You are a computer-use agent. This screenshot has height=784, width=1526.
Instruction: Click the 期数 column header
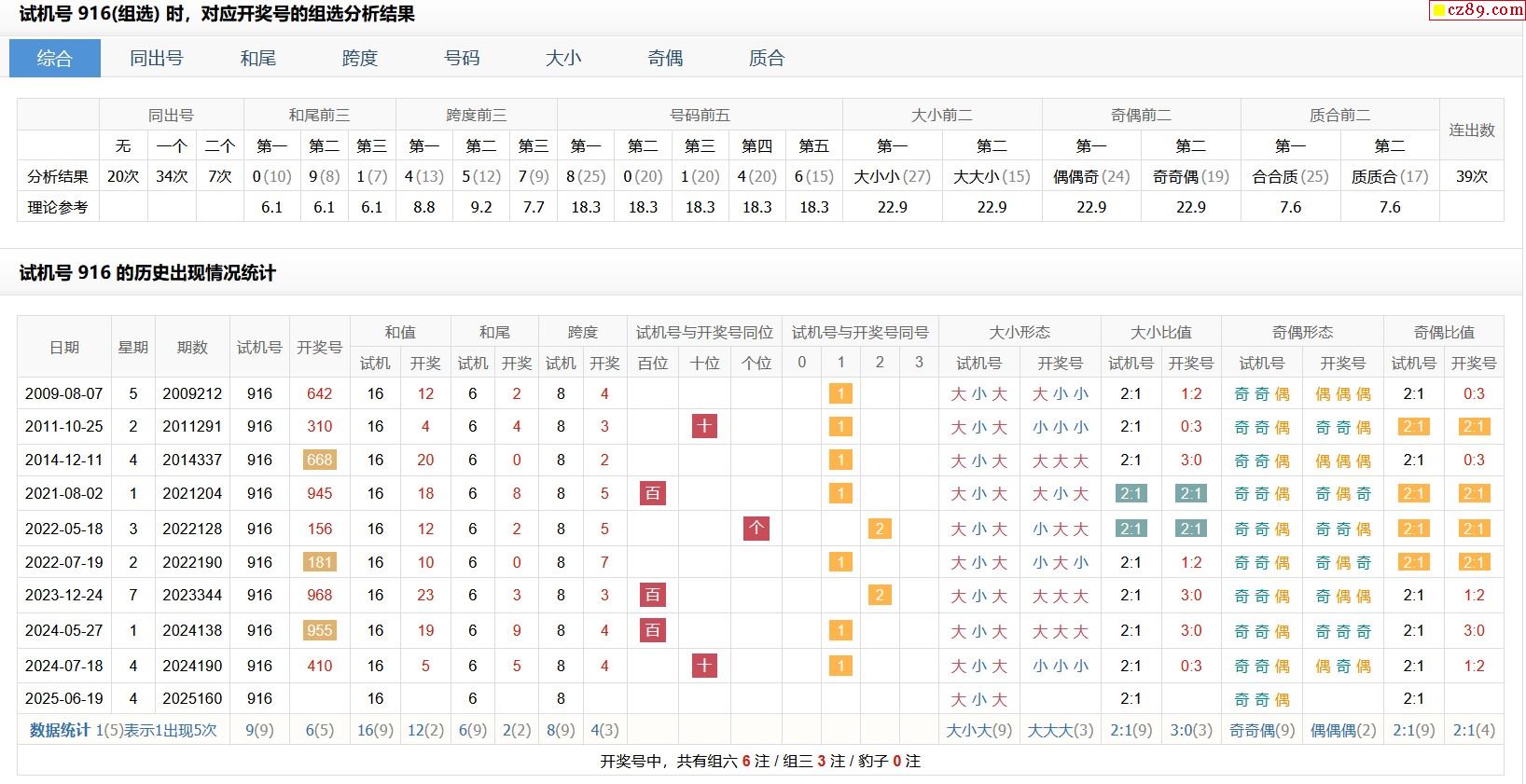coord(192,347)
